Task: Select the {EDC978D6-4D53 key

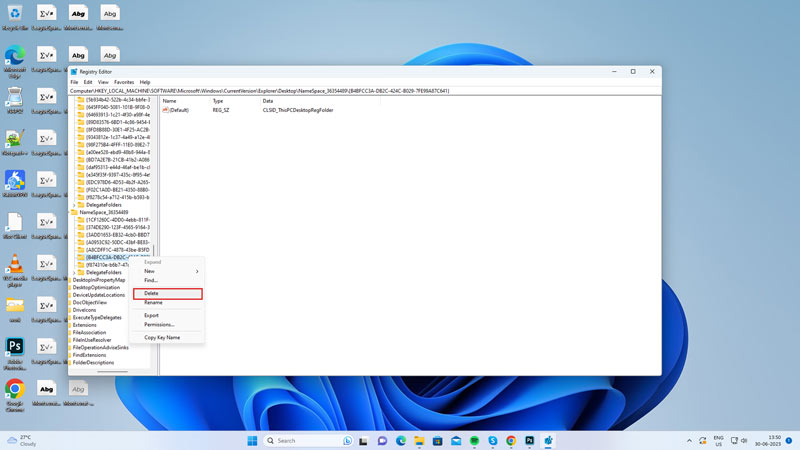Action: (x=118, y=182)
